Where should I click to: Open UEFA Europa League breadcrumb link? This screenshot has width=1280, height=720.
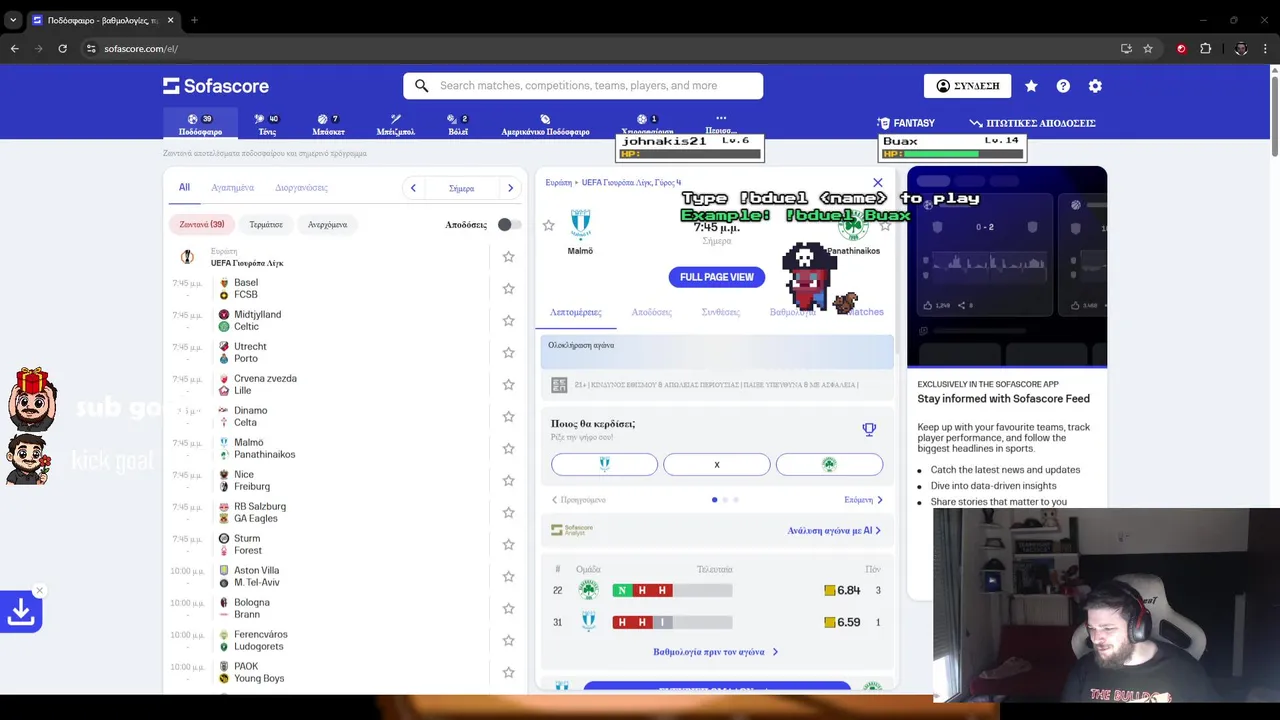pos(630,183)
